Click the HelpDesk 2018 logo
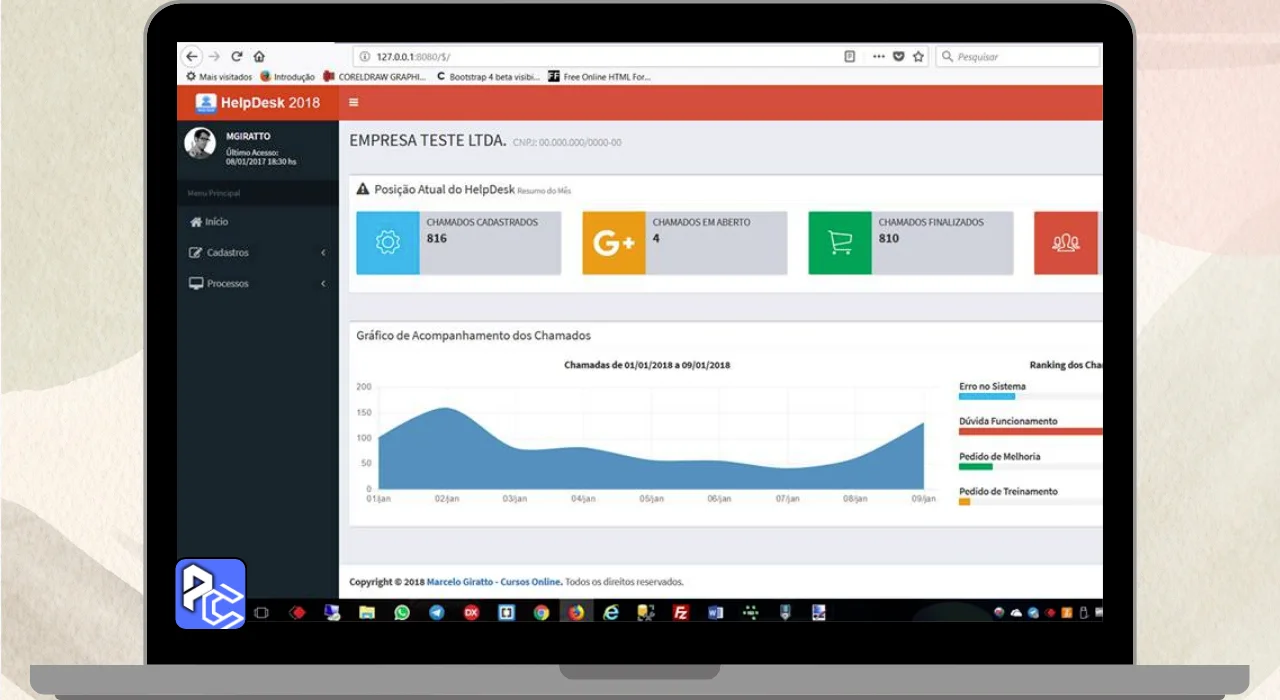Screen dimensions: 1280x700 pos(258,103)
